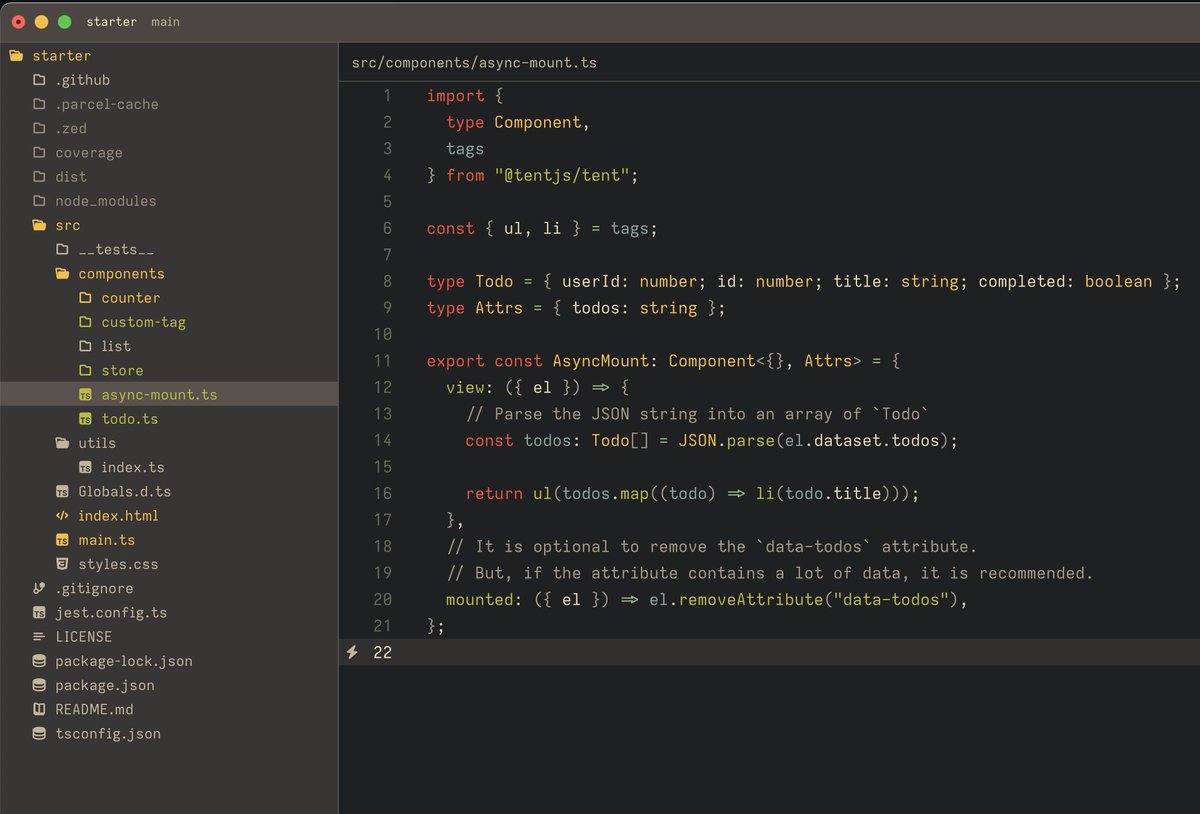Click the text lines icon beside LICENSE
This screenshot has width=1200, height=814.
pos(39,637)
